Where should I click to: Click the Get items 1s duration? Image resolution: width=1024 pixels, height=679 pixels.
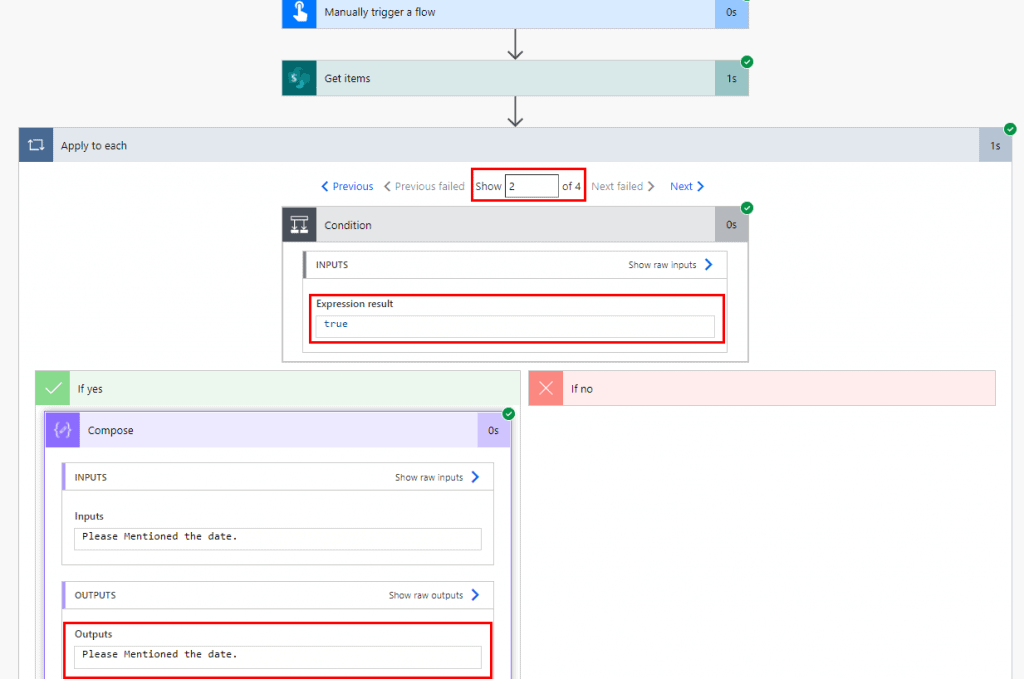731,78
